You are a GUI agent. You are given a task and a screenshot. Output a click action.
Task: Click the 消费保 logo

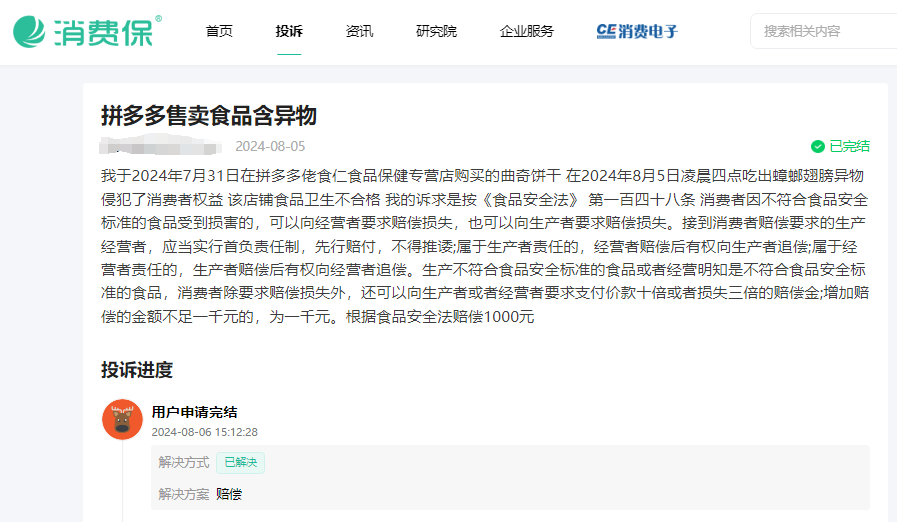[88, 31]
